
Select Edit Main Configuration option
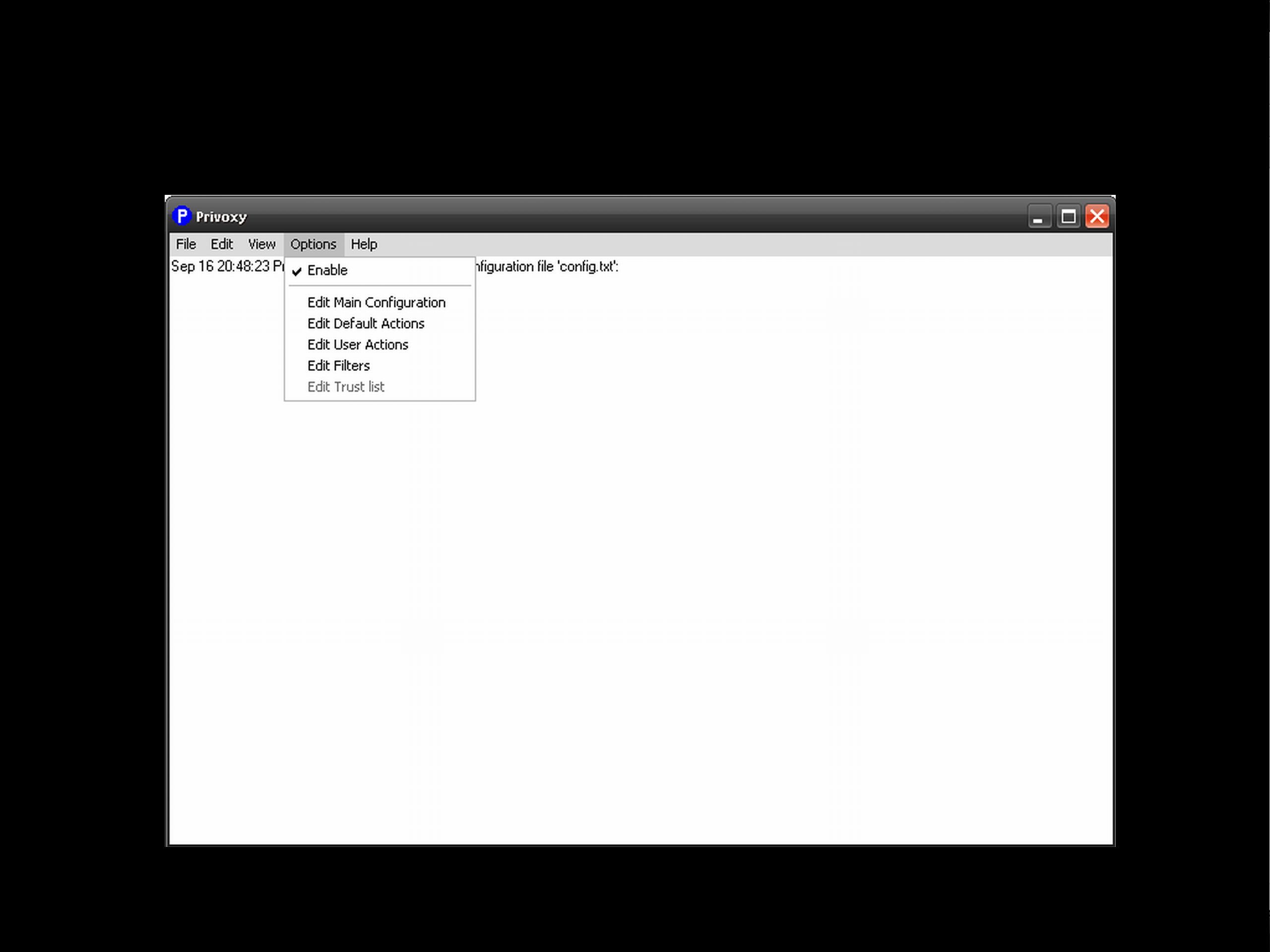(x=377, y=302)
